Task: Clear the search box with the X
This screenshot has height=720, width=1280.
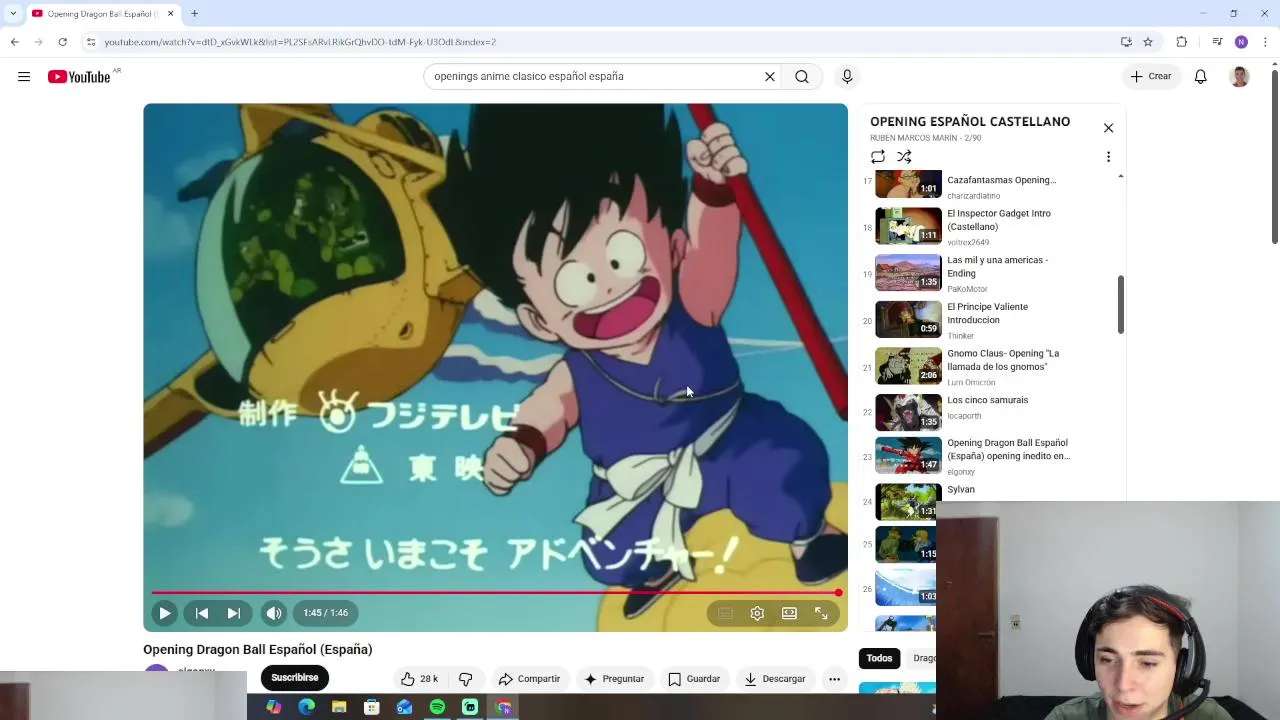Action: coord(770,76)
